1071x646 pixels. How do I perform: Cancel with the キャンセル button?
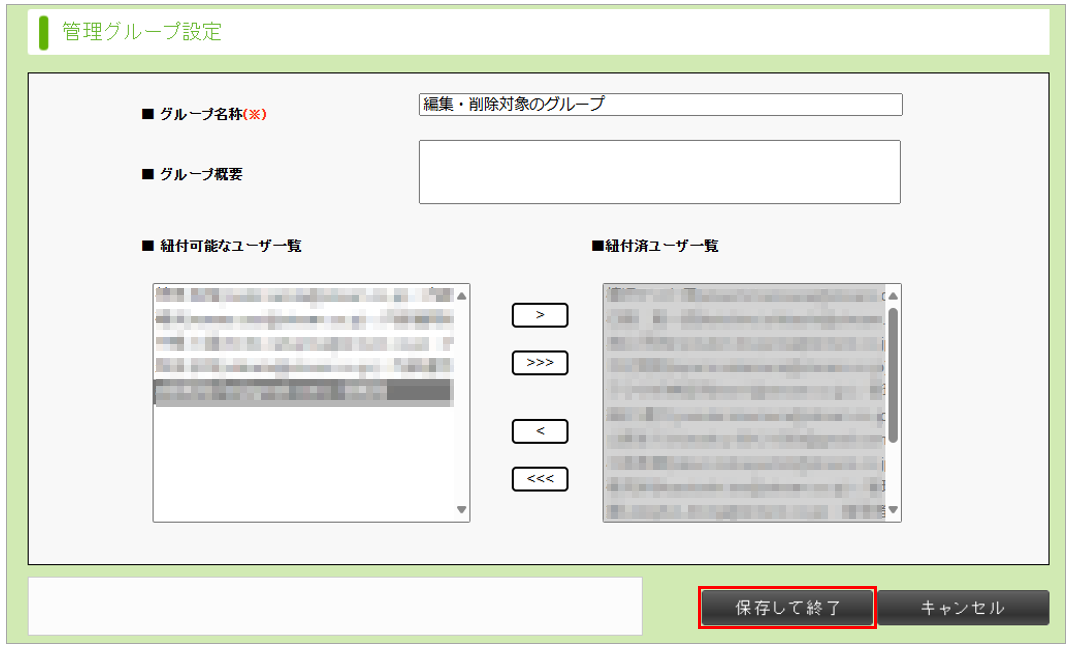963,608
